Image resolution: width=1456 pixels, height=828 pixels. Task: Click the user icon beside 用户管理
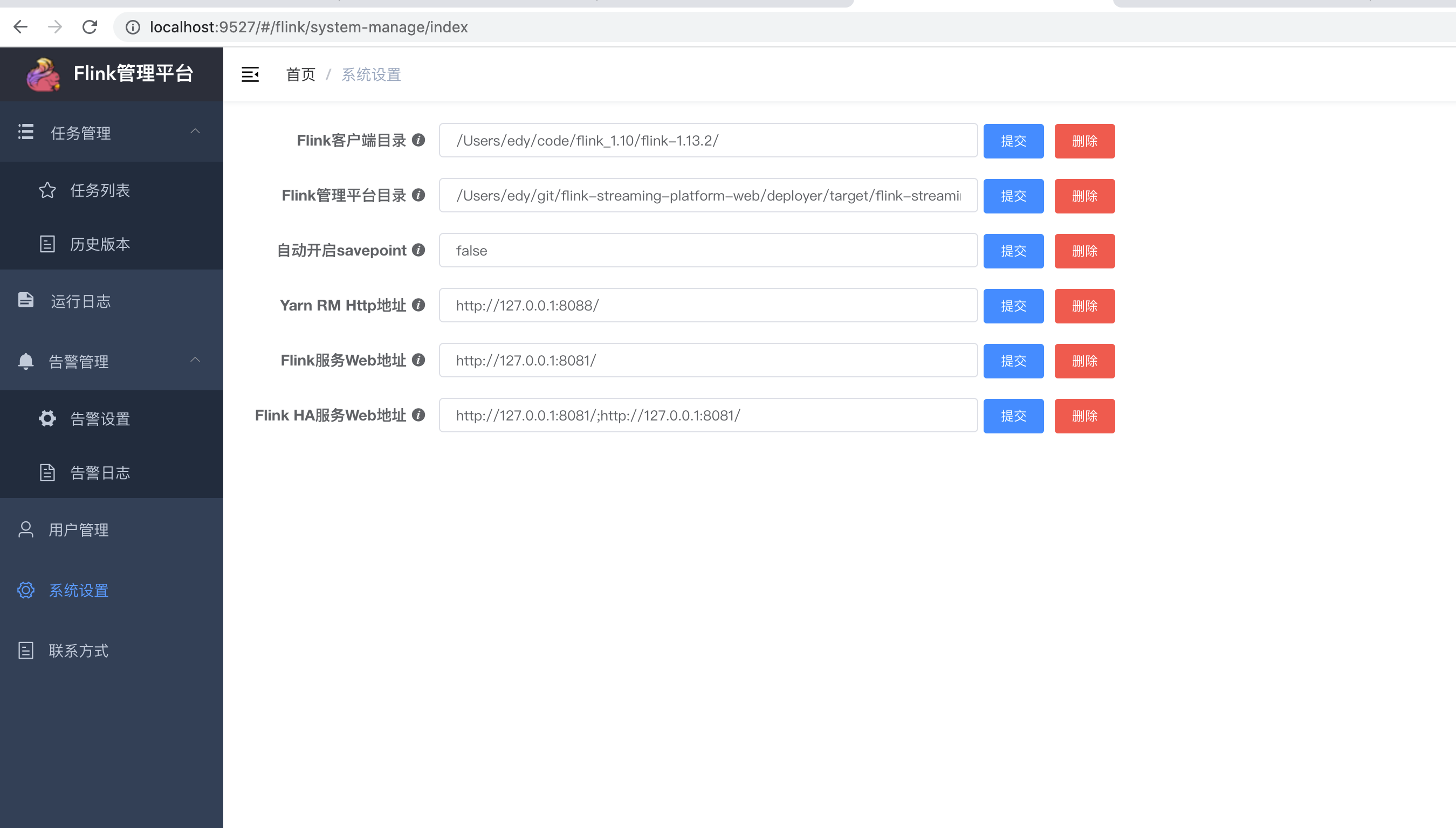click(x=25, y=529)
